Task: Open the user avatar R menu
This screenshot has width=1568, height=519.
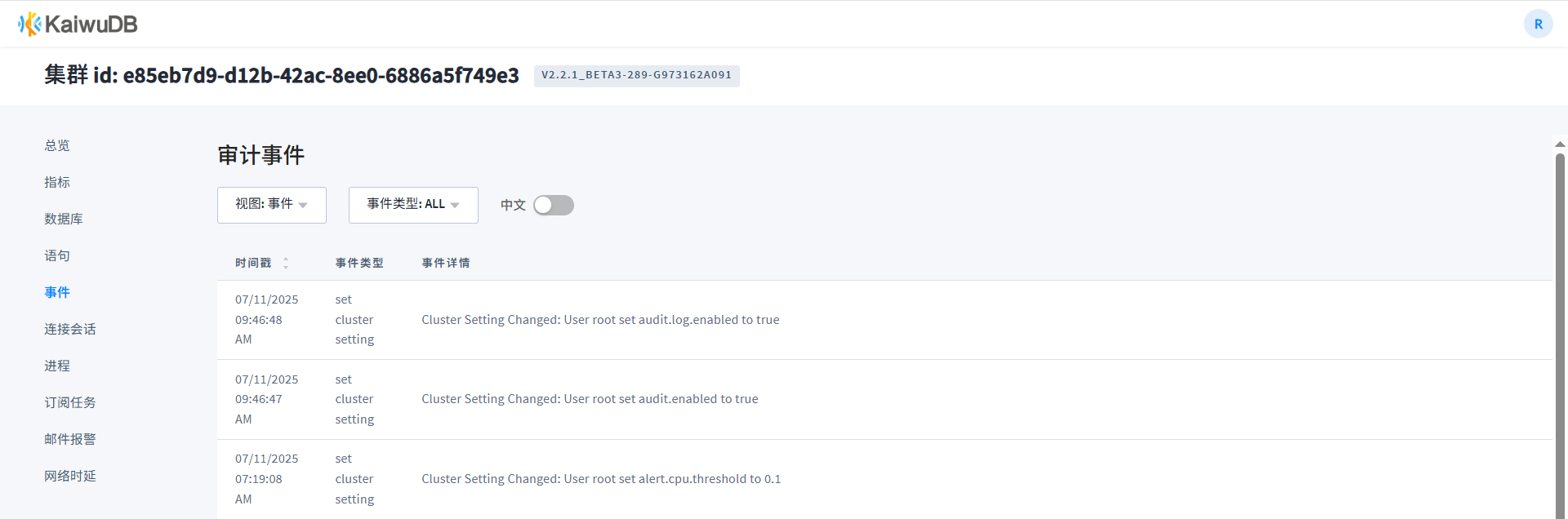Action: [1538, 24]
